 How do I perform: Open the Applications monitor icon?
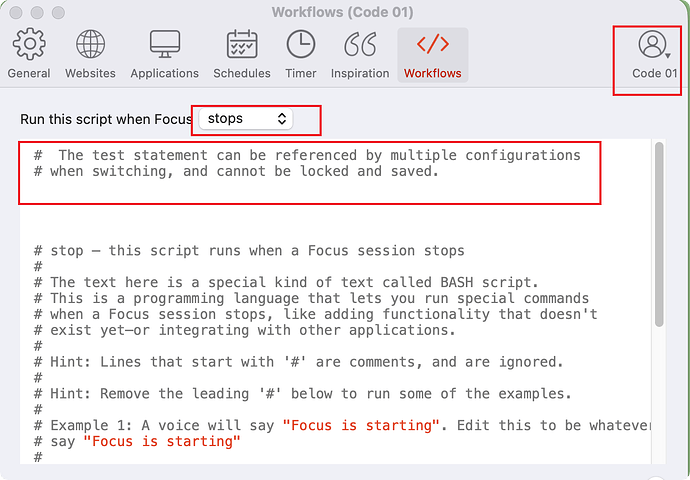pos(165,44)
